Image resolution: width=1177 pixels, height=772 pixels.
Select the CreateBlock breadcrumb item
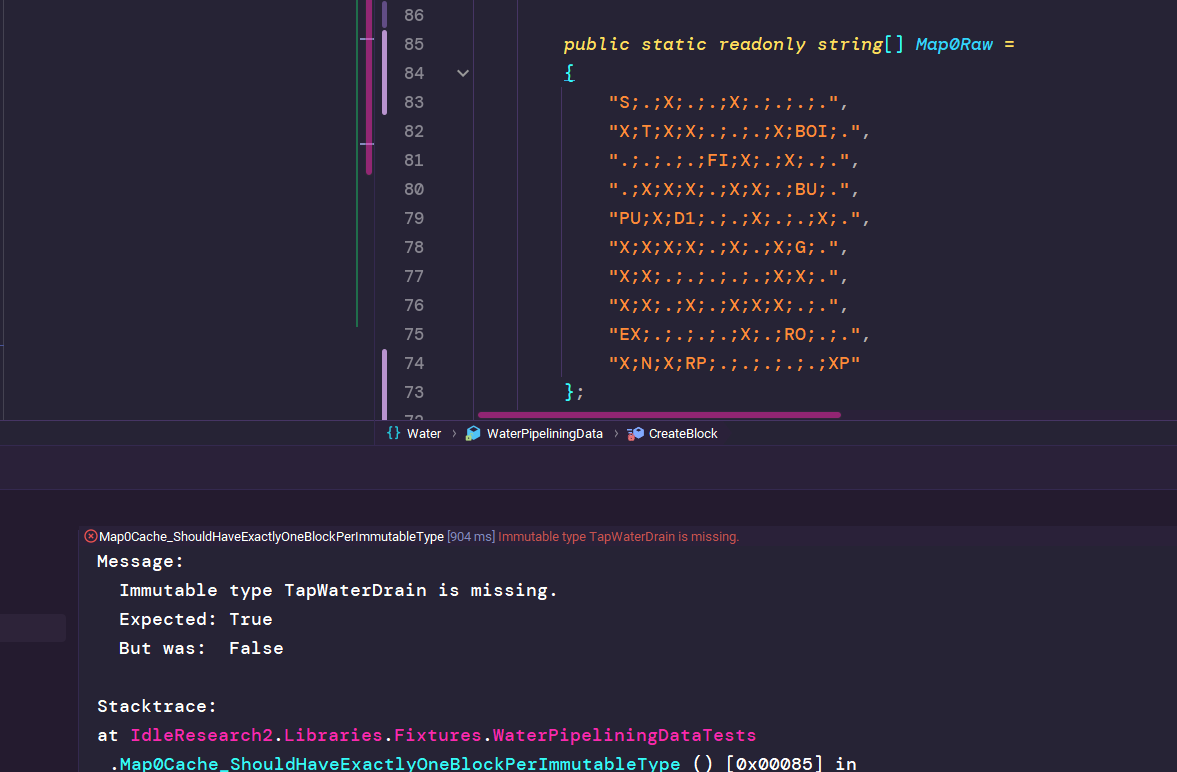pyautogui.click(x=683, y=433)
